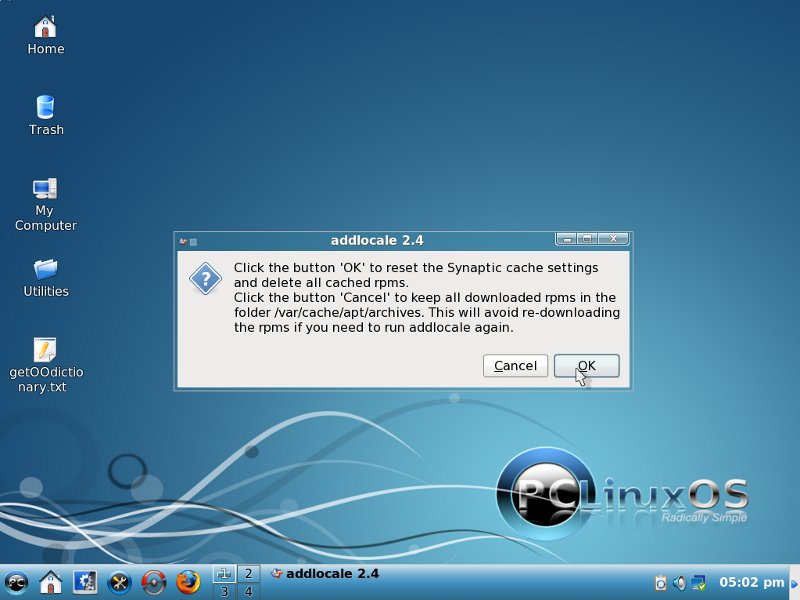800x600 pixels.
Task: Click the 05:02 pm clock
Action: 752,582
